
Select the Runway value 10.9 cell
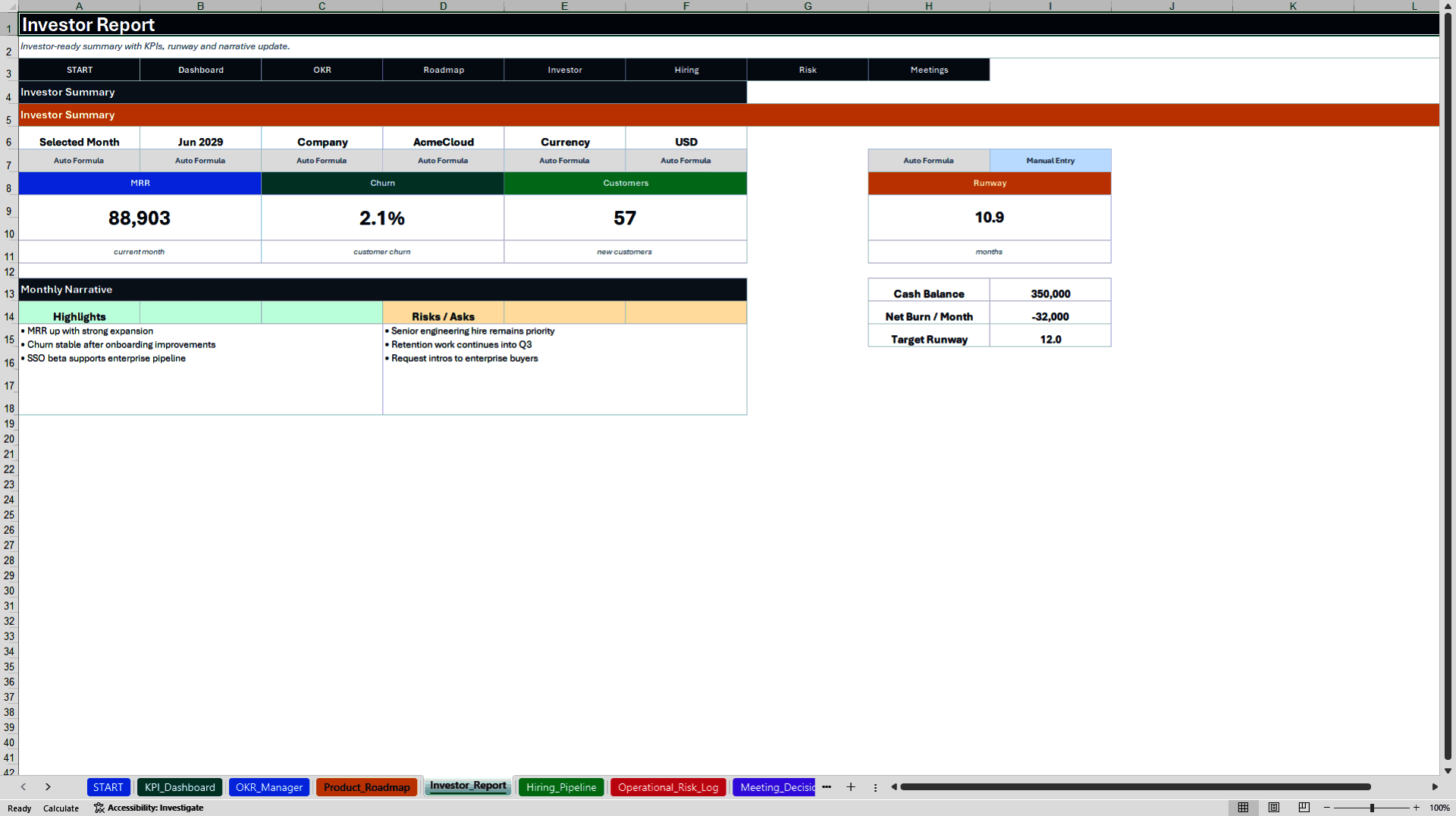click(990, 218)
